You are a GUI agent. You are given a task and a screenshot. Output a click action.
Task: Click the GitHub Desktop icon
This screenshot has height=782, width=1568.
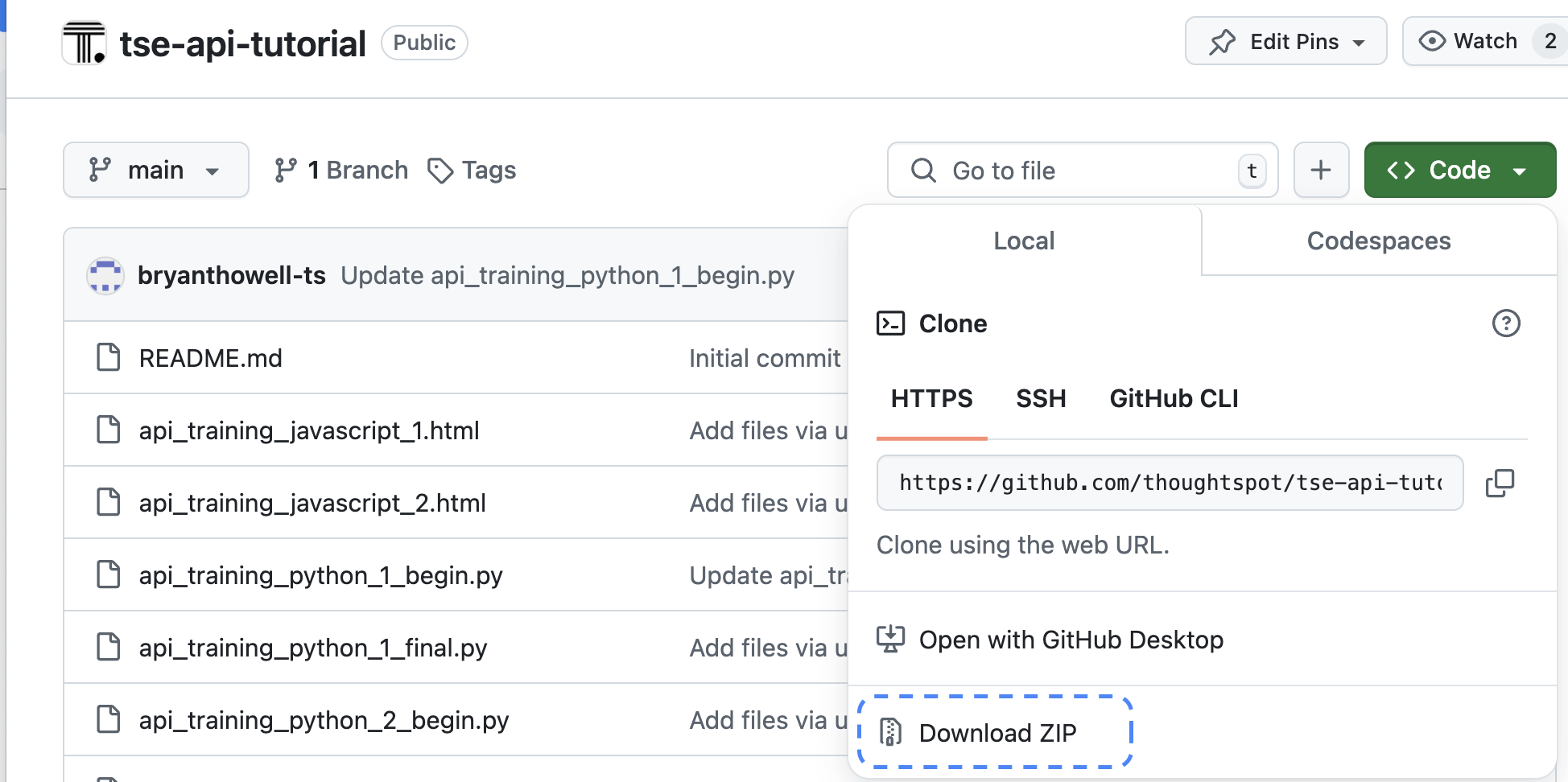pyautogui.click(x=890, y=639)
